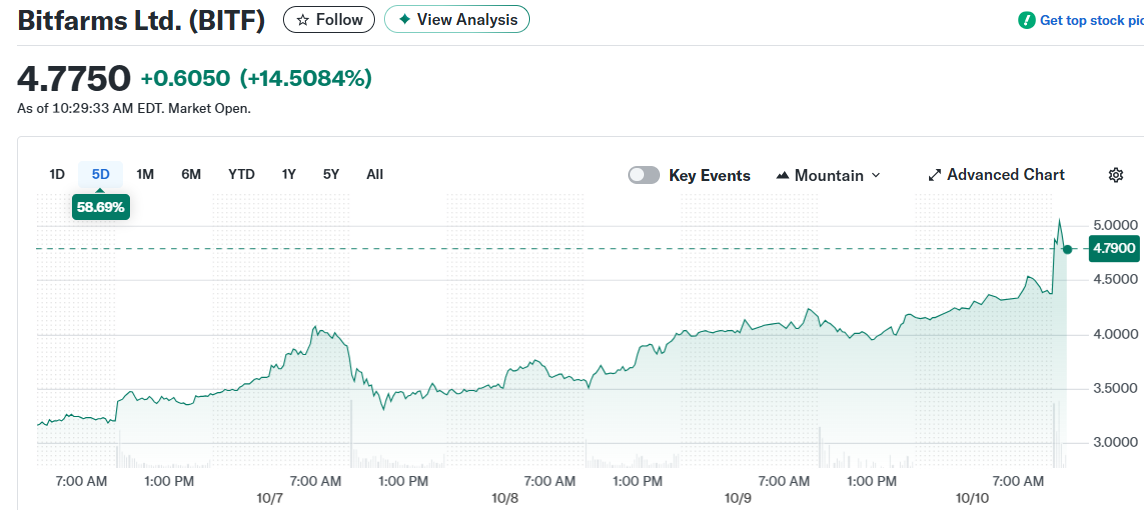Show the All time range

tap(375, 174)
